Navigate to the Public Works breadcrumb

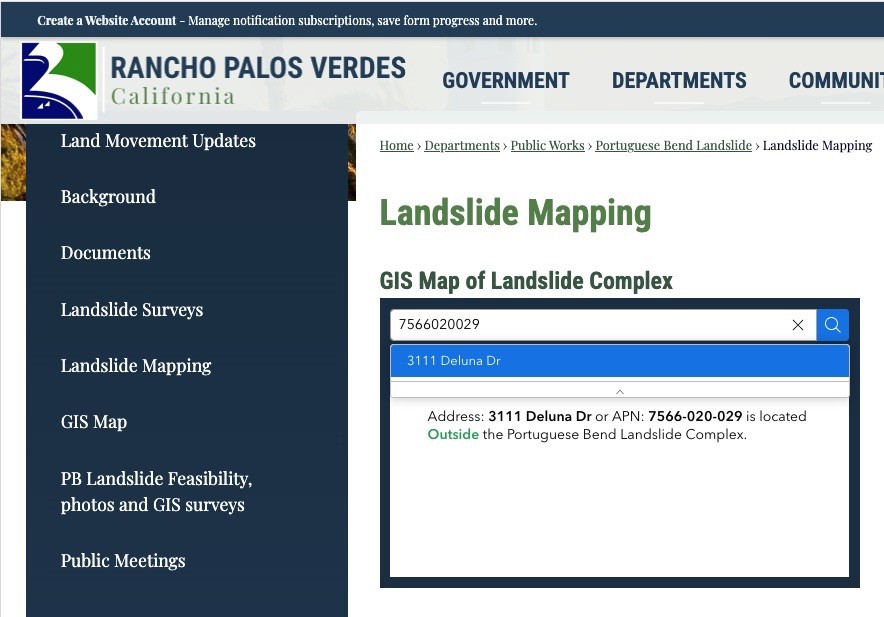tap(547, 146)
